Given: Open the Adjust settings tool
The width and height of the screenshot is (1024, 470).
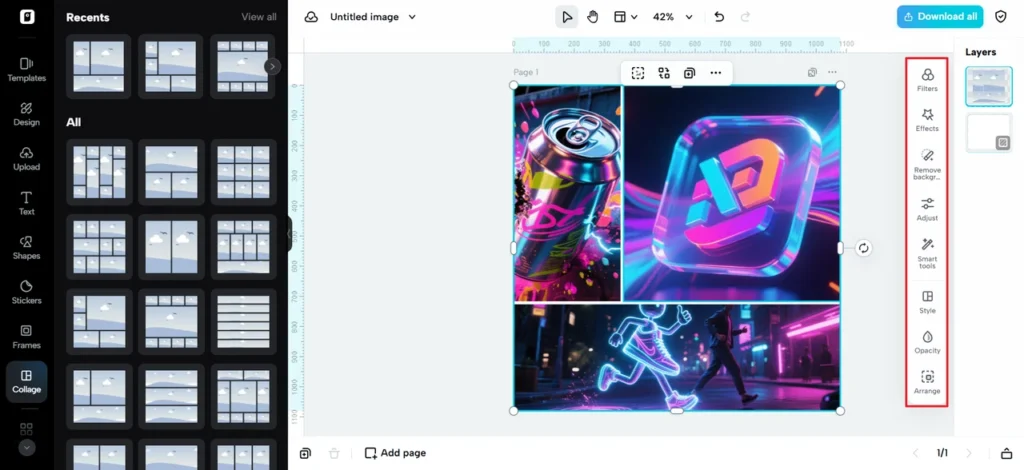Looking at the screenshot, I should [x=927, y=210].
